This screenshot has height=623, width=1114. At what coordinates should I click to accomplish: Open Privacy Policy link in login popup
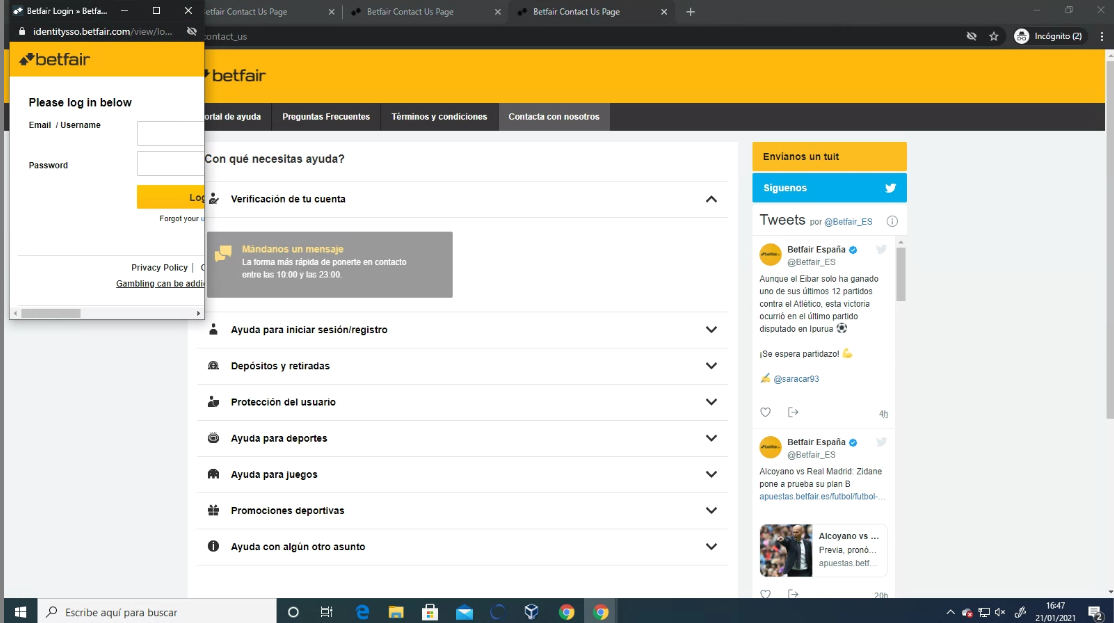coord(159,268)
